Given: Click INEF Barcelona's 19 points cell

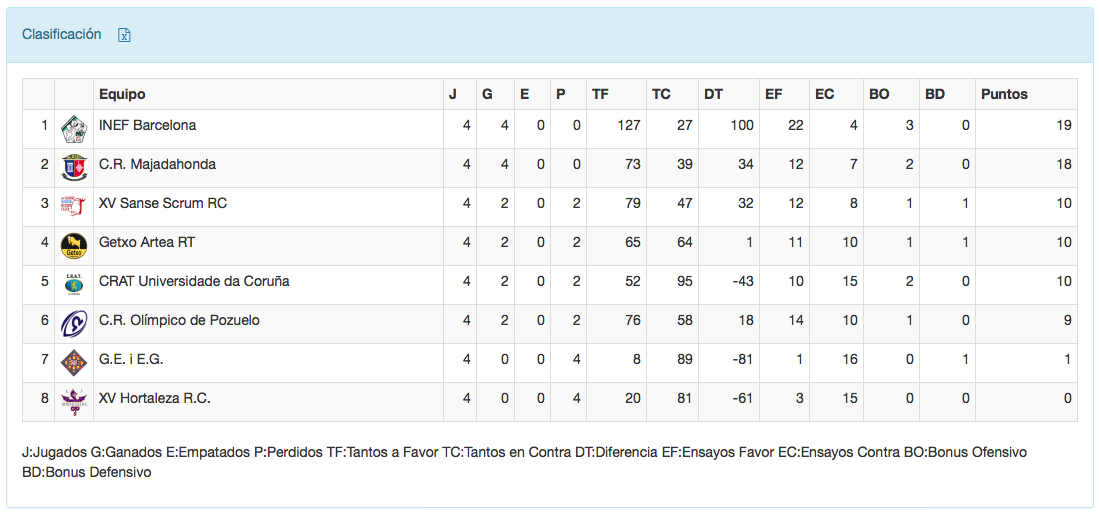Looking at the screenshot, I should pyautogui.click(x=1063, y=126).
